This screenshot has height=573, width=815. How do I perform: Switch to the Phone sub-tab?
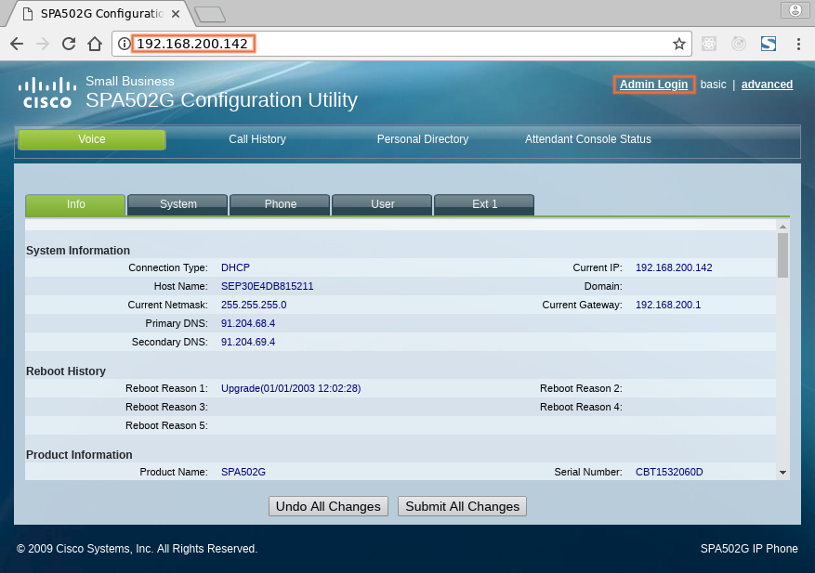click(280, 204)
